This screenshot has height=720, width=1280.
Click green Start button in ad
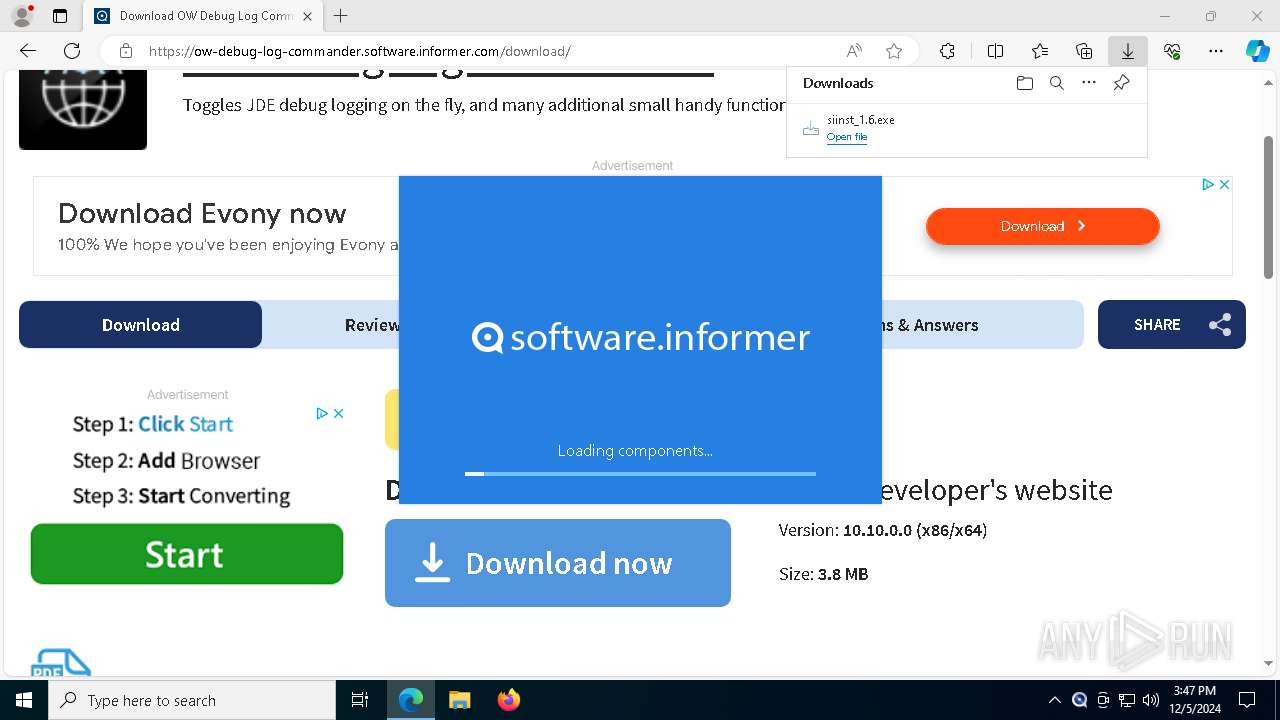[187, 554]
